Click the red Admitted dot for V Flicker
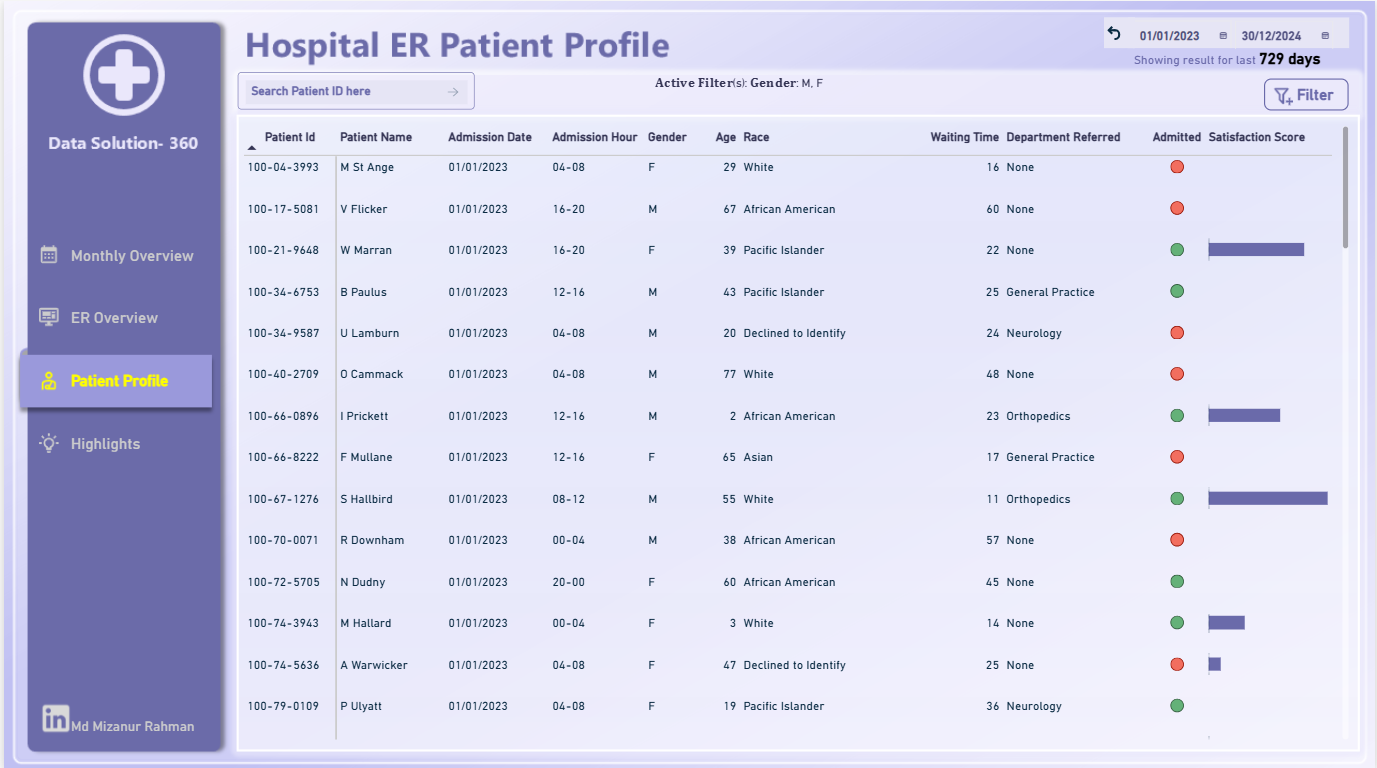 coord(1177,208)
